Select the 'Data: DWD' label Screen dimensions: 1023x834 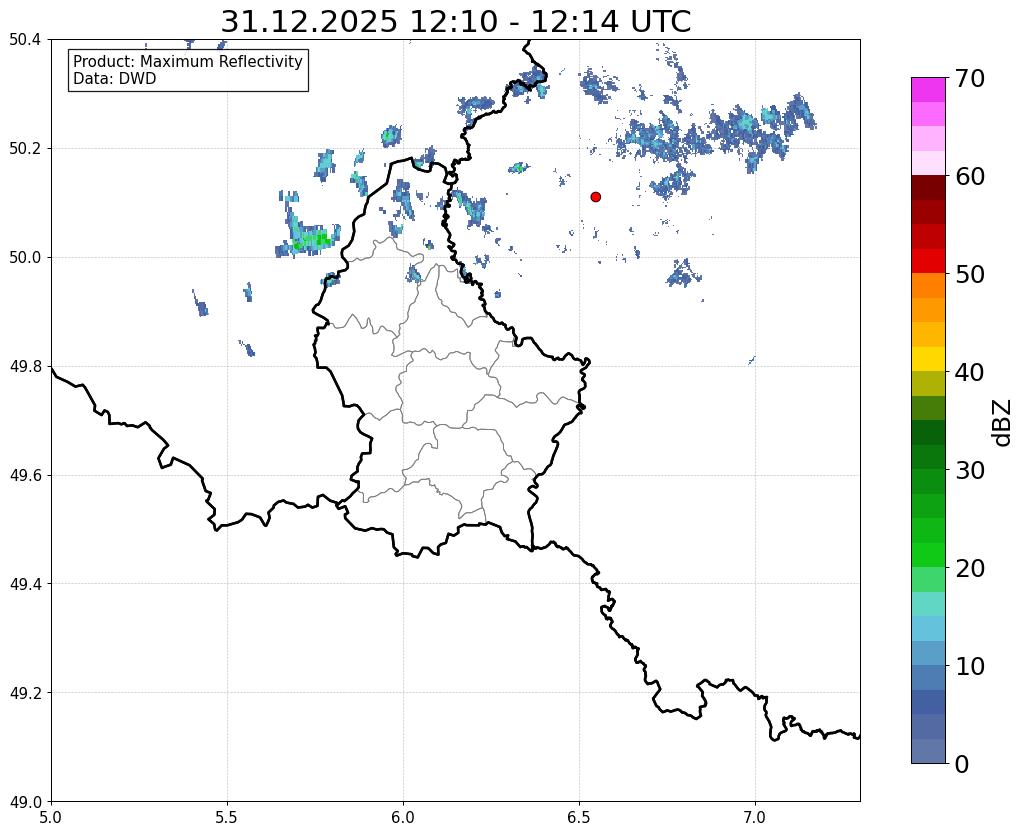115,79
